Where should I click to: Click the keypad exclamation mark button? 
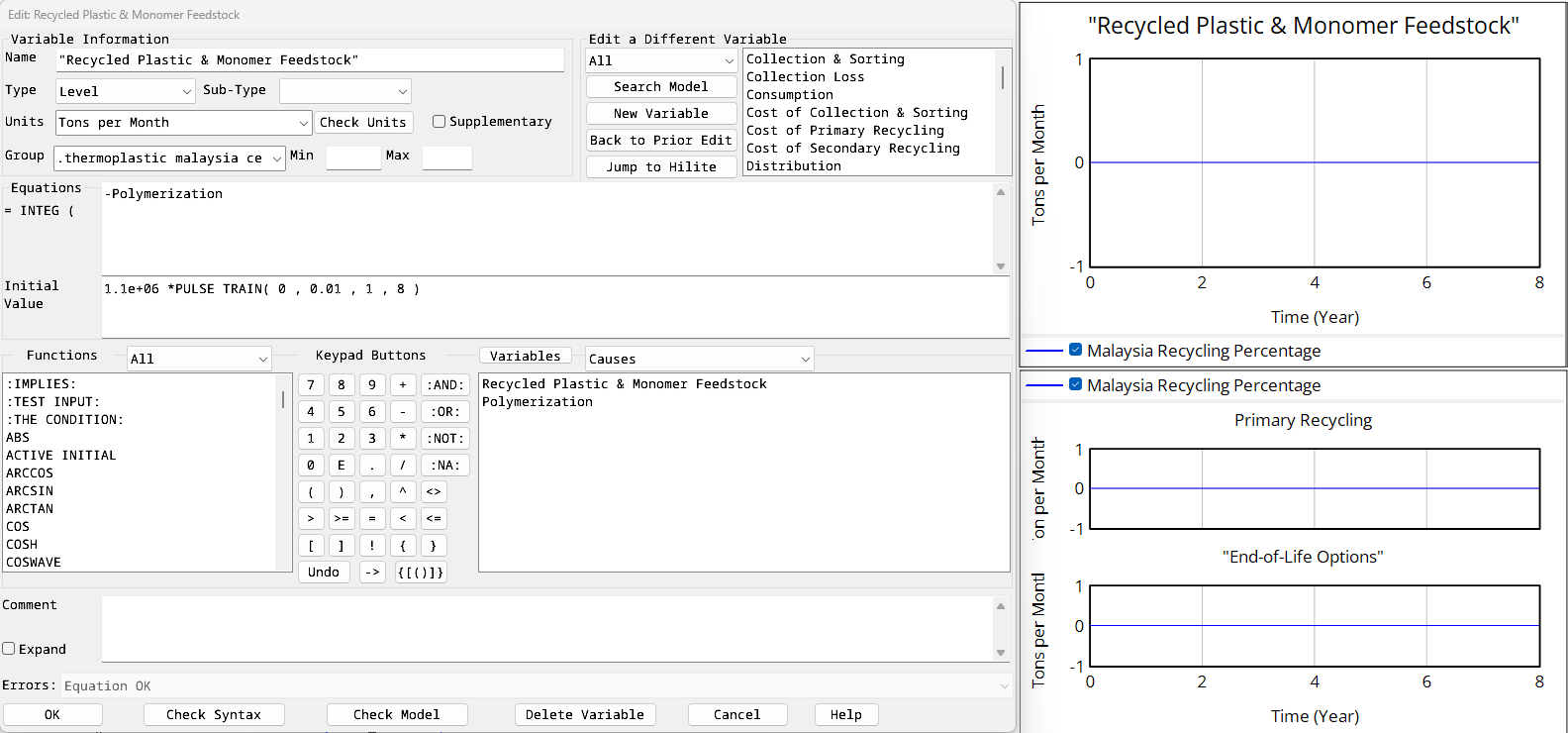(x=372, y=545)
